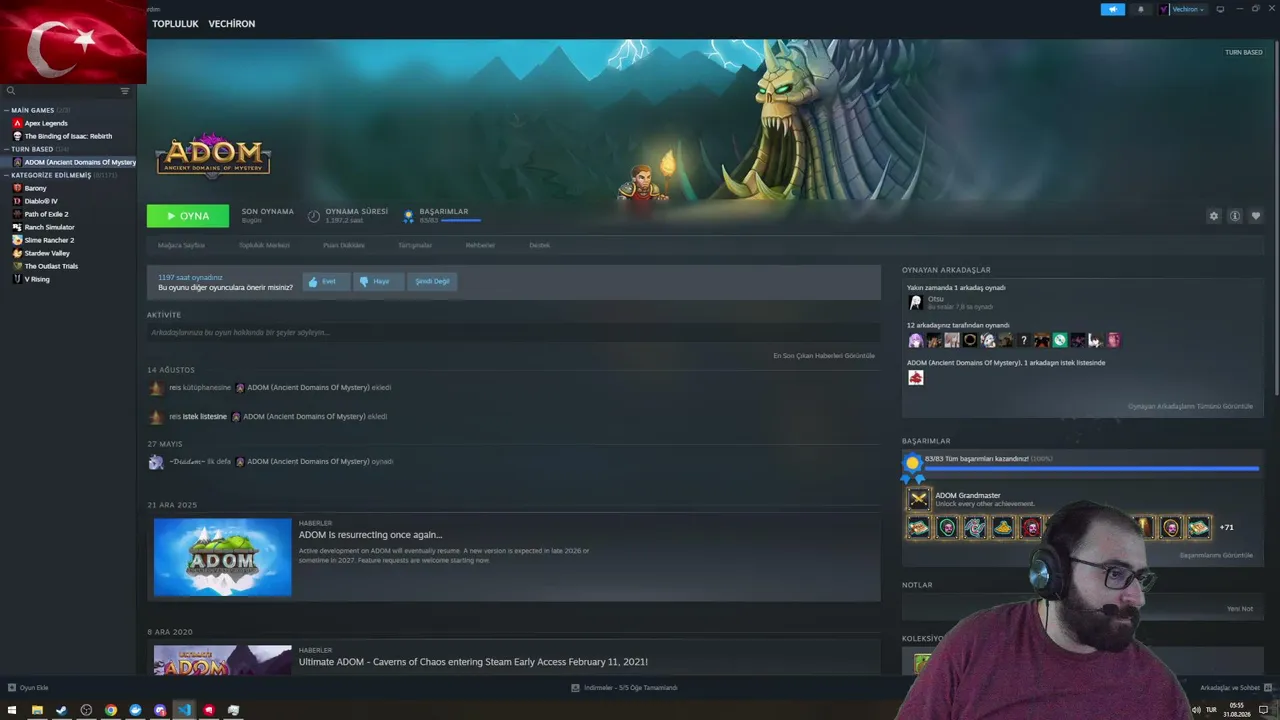Open the Windows Start menu
This screenshot has width=1280, height=720.
[12, 710]
